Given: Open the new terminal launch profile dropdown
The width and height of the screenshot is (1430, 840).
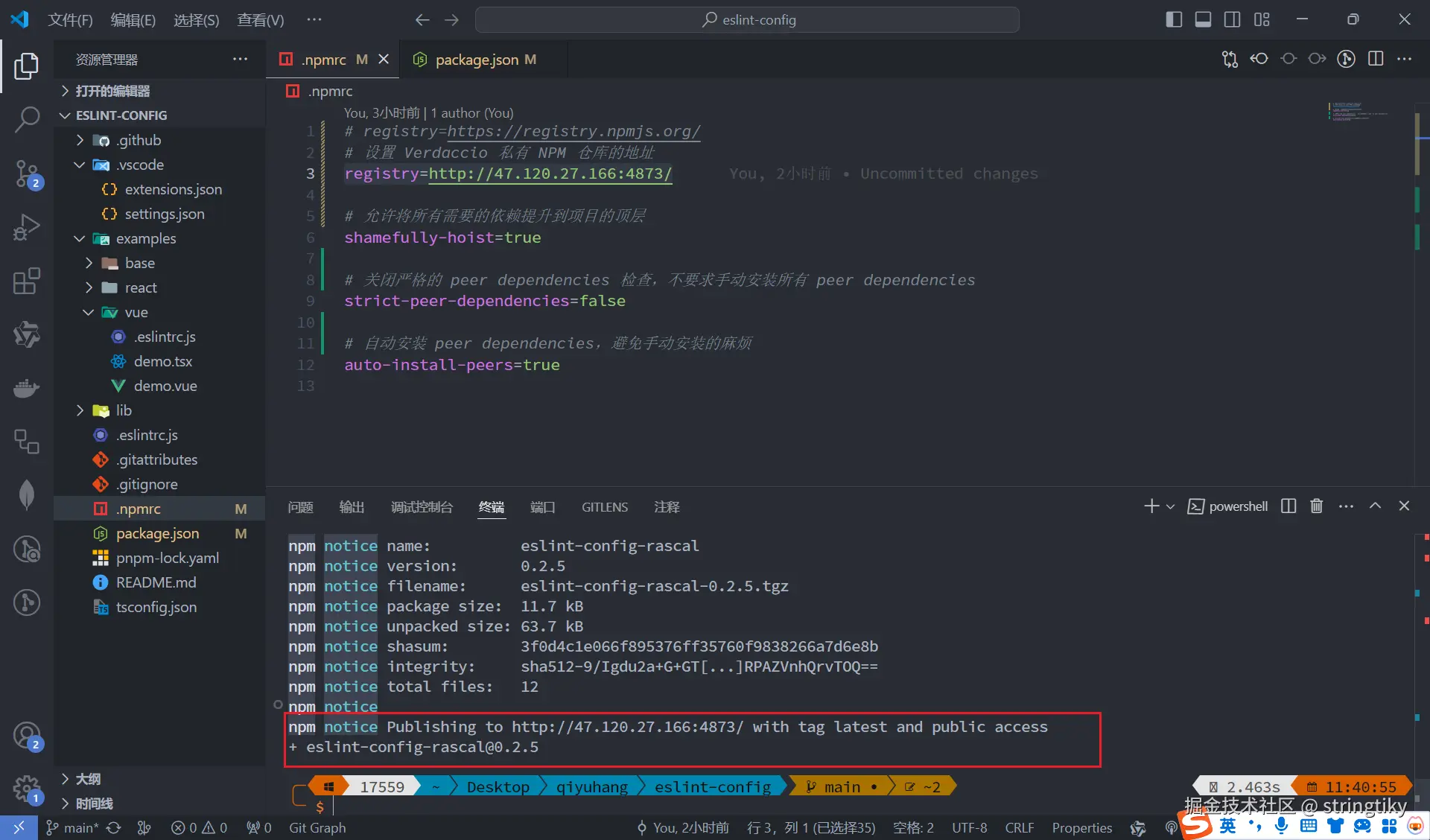Looking at the screenshot, I should (x=1170, y=506).
